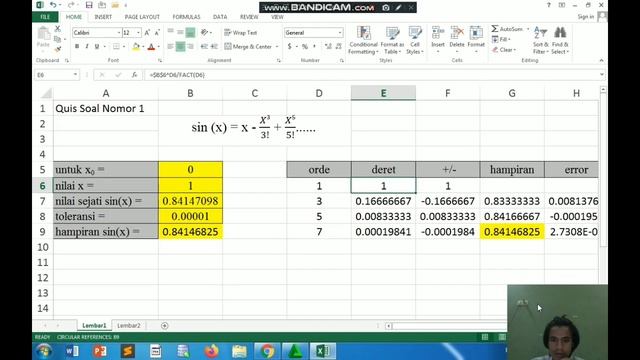Pick the red Font Color button
The width and height of the screenshot is (640, 360).
151,47
